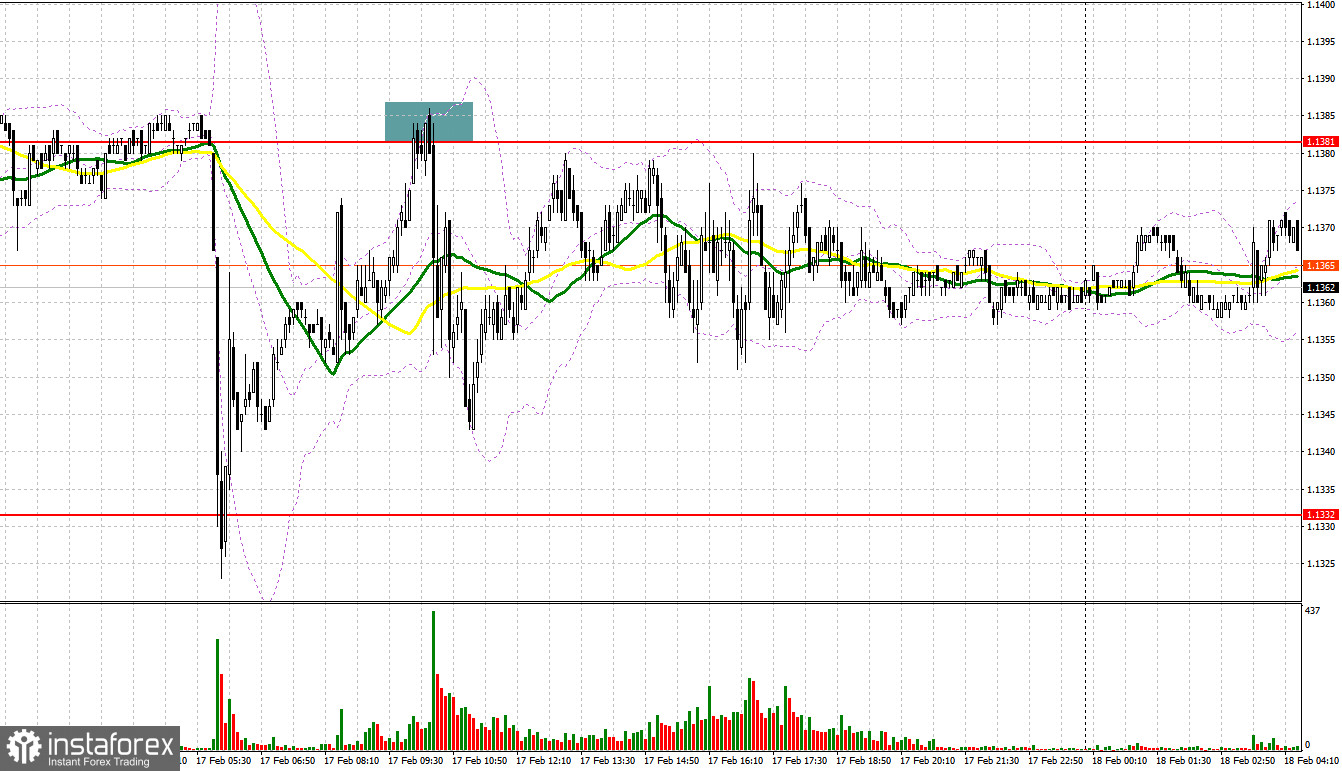This screenshot has height=771, width=1342.
Task: Click the 17 Feb 16:10 time label
Action: tap(734, 761)
